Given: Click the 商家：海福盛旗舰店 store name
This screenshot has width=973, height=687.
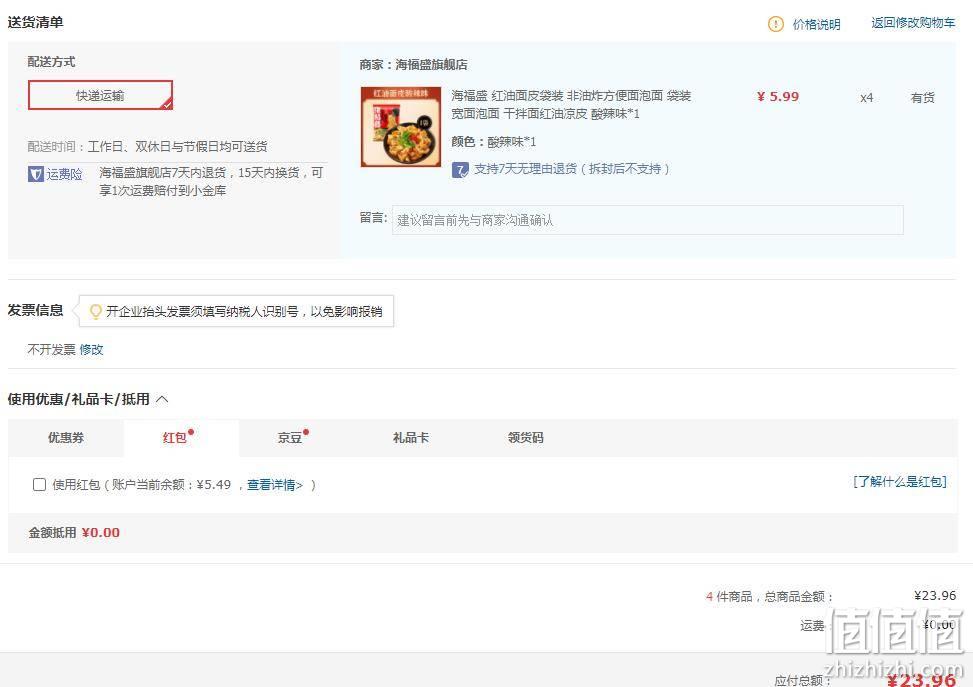Looking at the screenshot, I should coord(413,65).
